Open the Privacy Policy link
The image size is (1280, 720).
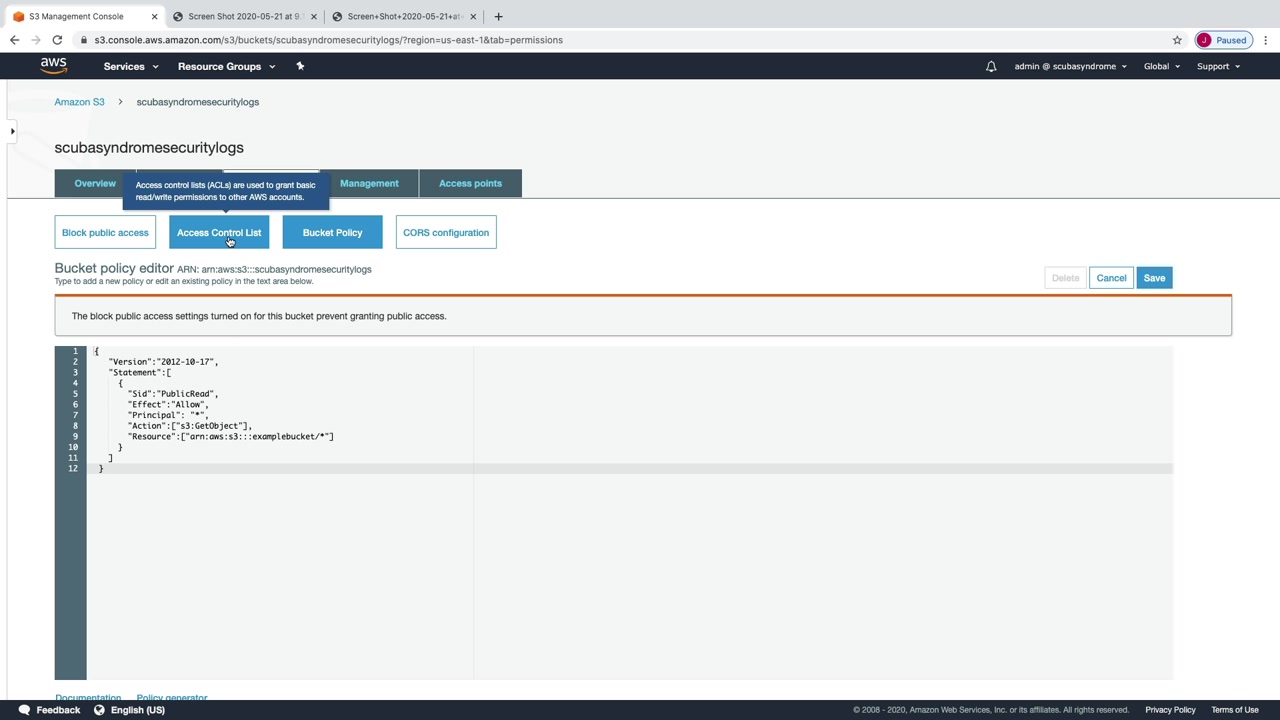pos(1170,710)
